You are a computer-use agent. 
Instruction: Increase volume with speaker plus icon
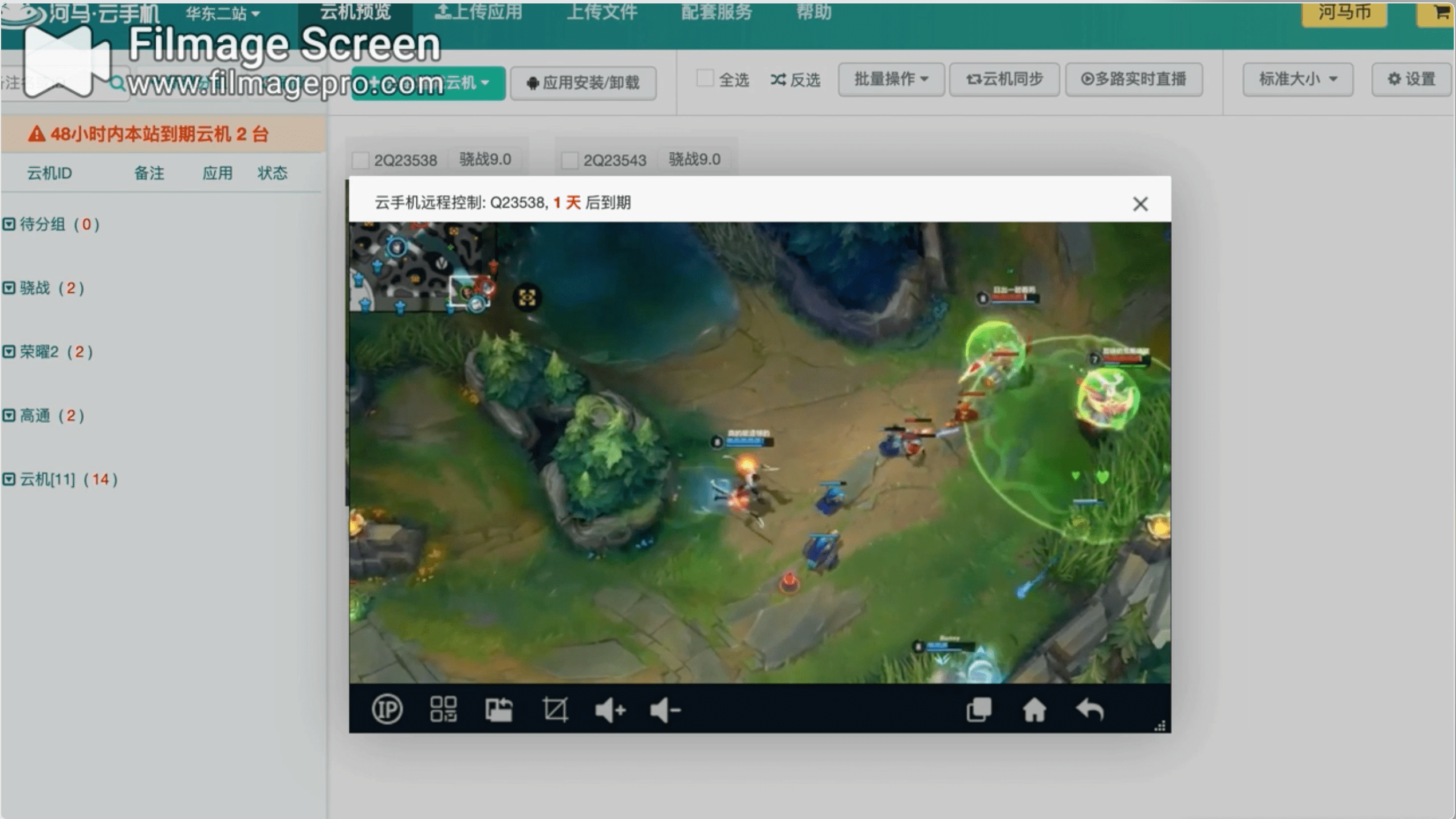(x=610, y=710)
